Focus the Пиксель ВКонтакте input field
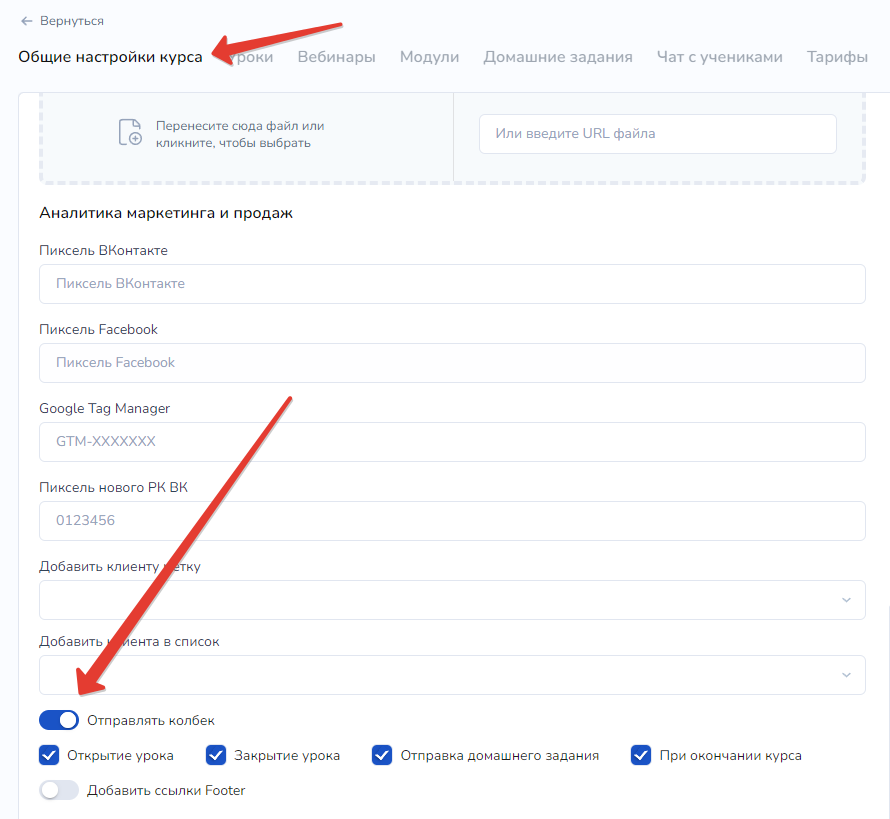 pos(452,284)
